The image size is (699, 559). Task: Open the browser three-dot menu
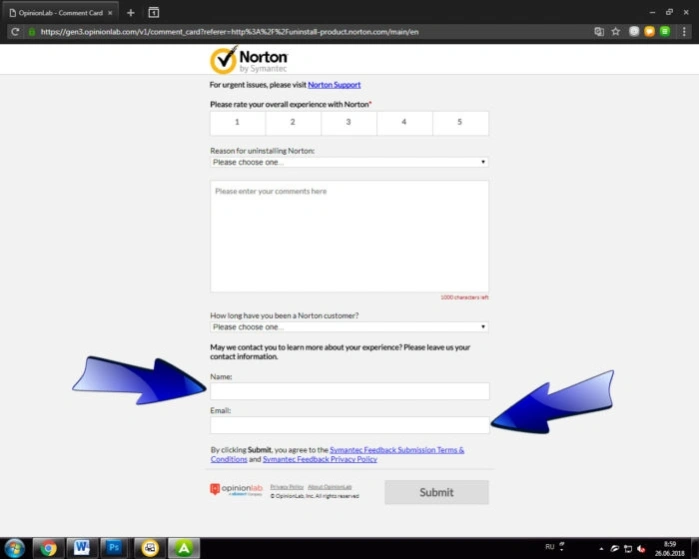(x=684, y=32)
